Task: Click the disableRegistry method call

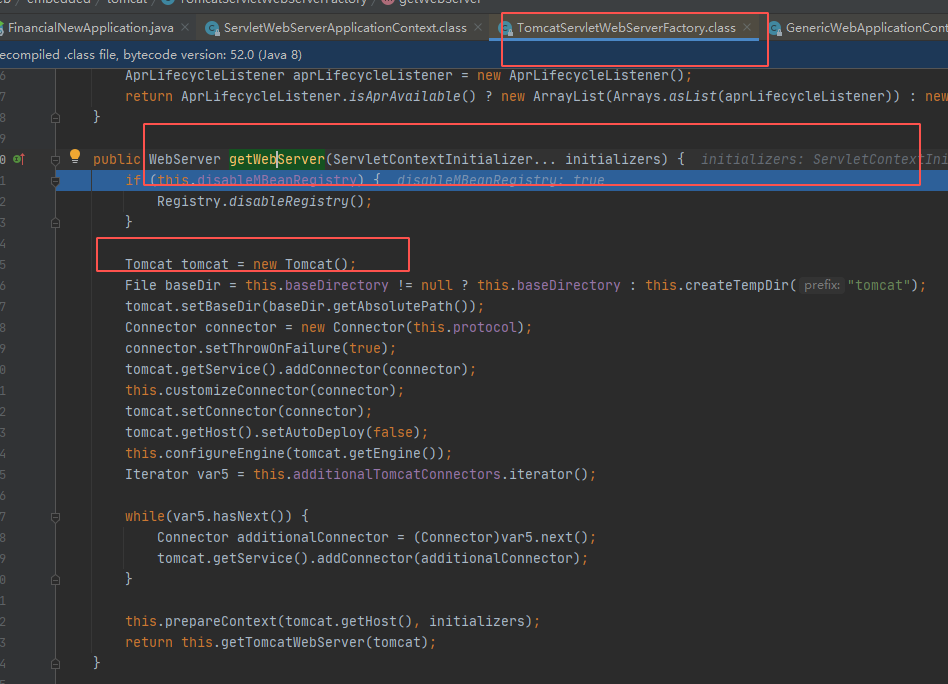Action: [x=288, y=201]
